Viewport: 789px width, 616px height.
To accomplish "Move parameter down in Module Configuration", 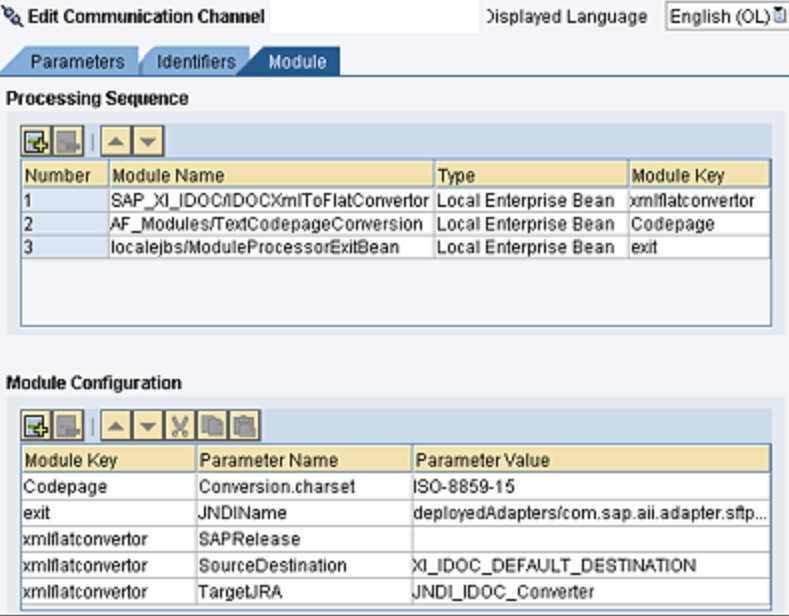I will click(148, 426).
